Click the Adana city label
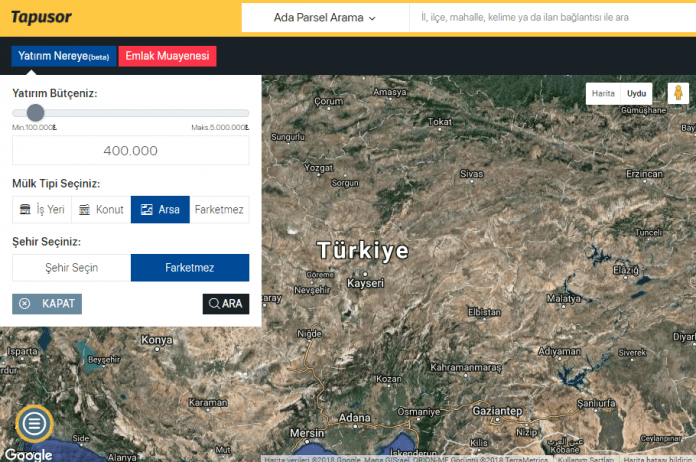Viewport: 696px width, 462px height. (x=355, y=418)
